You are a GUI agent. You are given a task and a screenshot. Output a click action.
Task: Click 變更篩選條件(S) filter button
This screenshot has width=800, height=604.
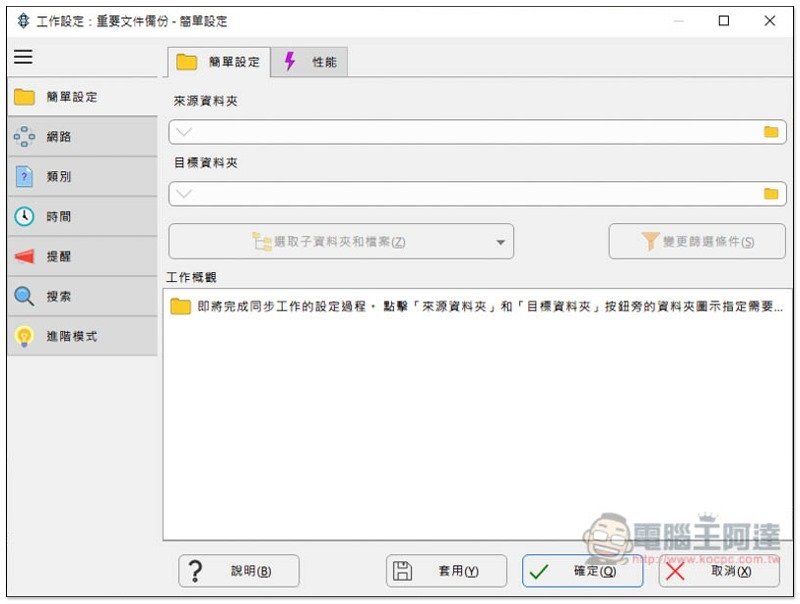(x=697, y=241)
